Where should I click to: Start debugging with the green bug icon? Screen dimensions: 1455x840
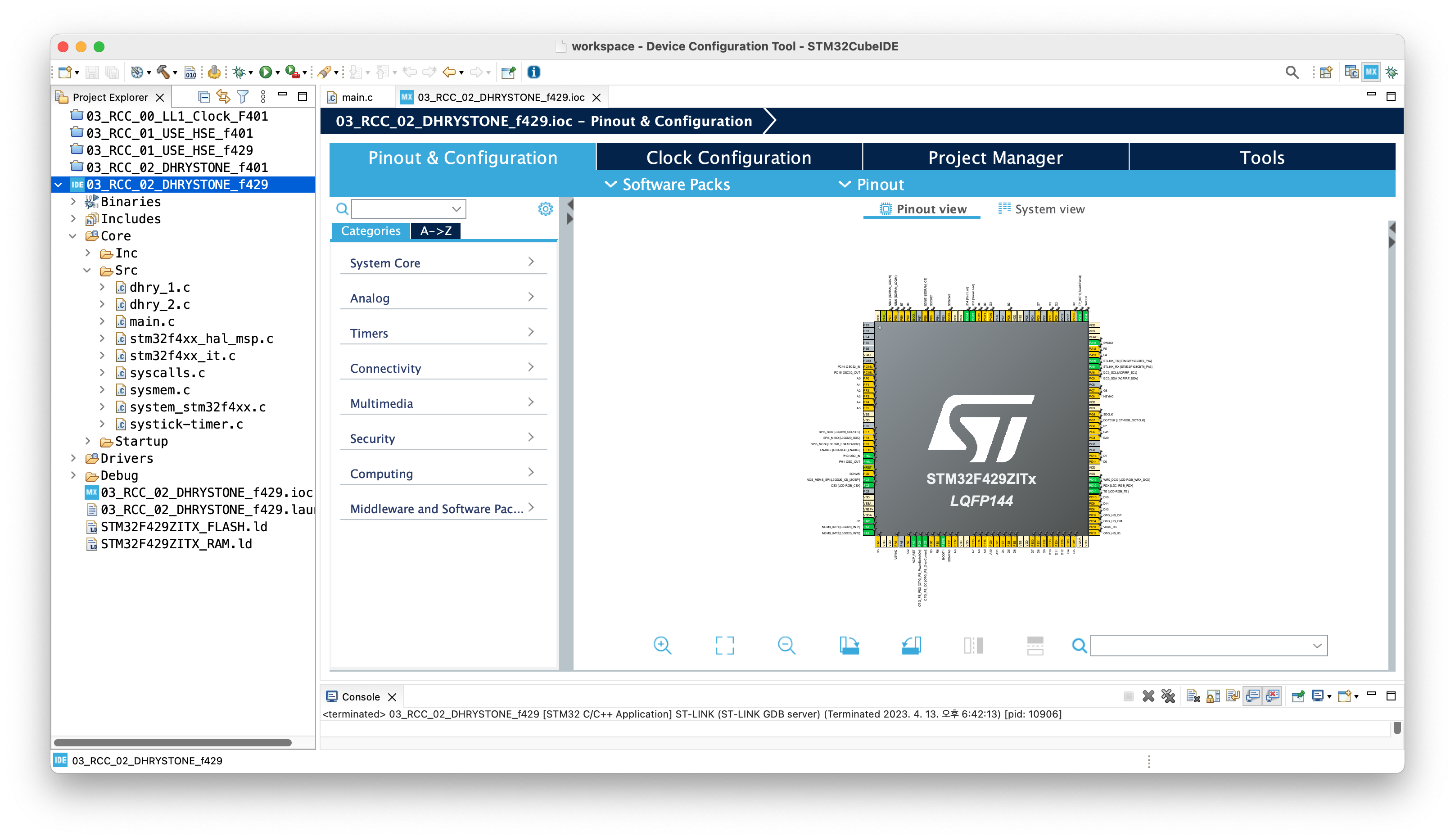(x=239, y=72)
